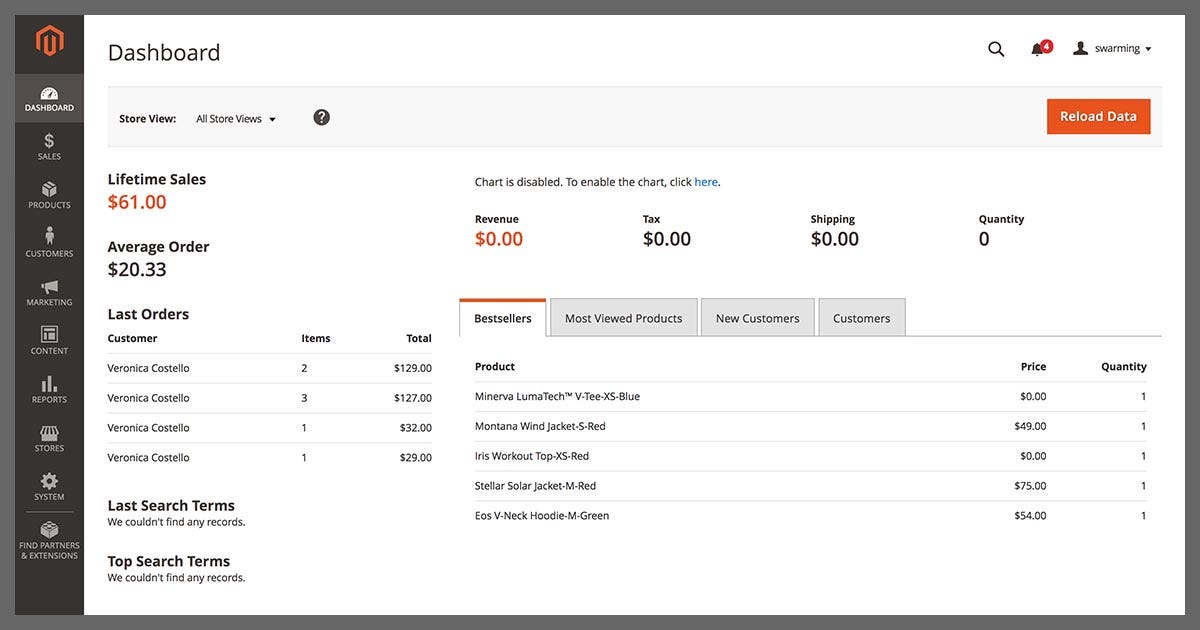The width and height of the screenshot is (1200, 630).
Task: Open the System gear icon
Action: [49, 481]
